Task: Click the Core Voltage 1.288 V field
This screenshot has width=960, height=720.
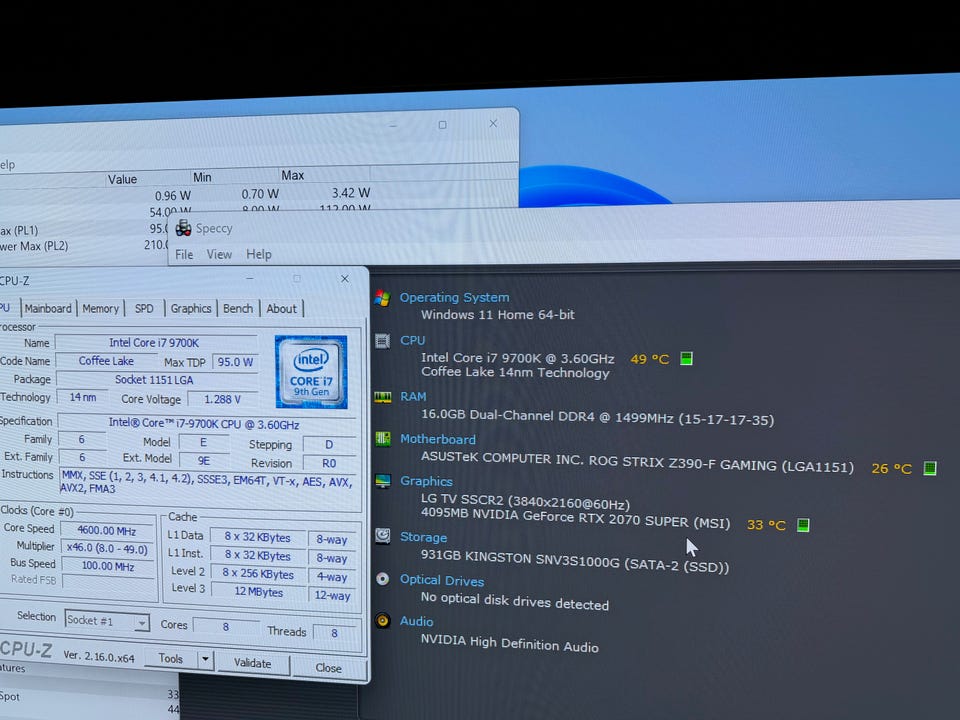Action: click(x=223, y=399)
